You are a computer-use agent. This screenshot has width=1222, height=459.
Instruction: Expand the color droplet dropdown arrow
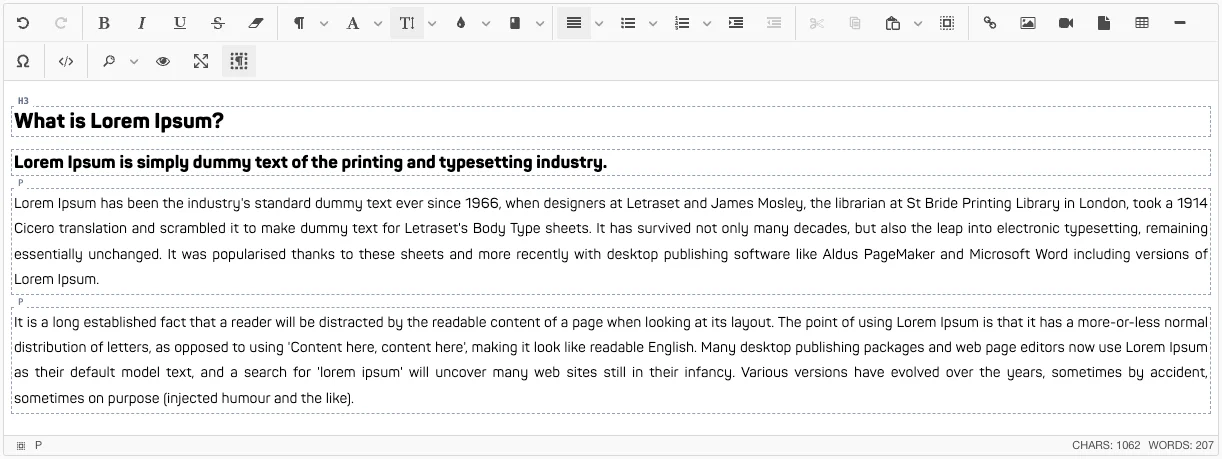(x=486, y=23)
